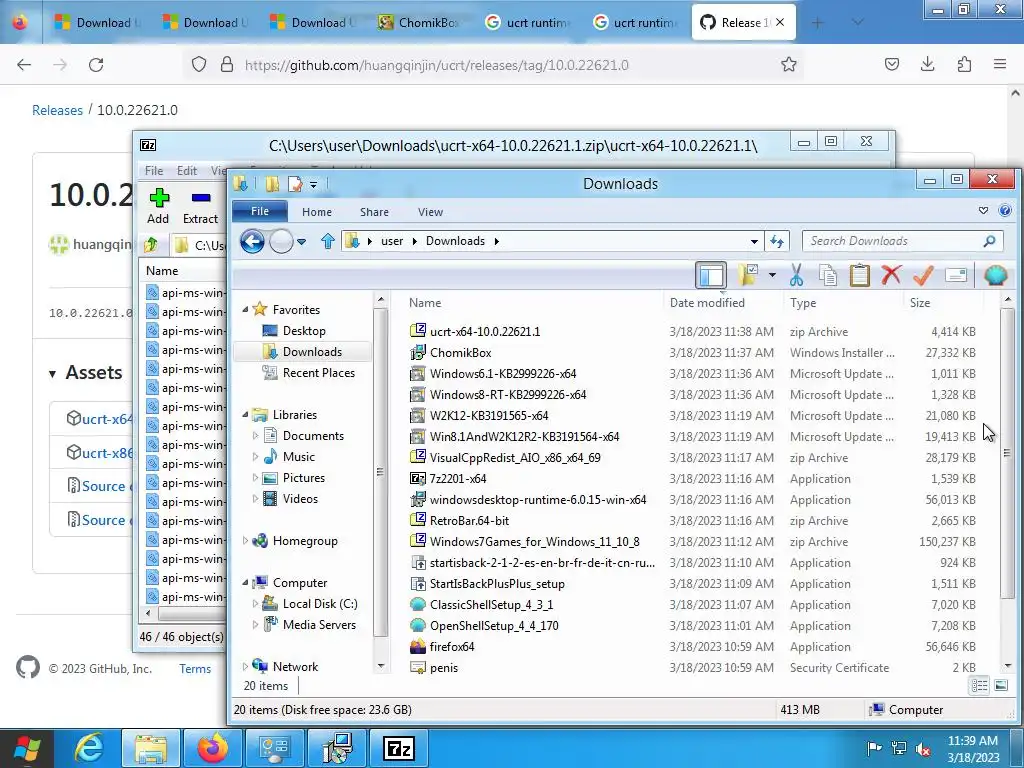The height and width of the screenshot is (768, 1024).
Task: Open Internet Explorer from the taskbar
Action: point(89,748)
